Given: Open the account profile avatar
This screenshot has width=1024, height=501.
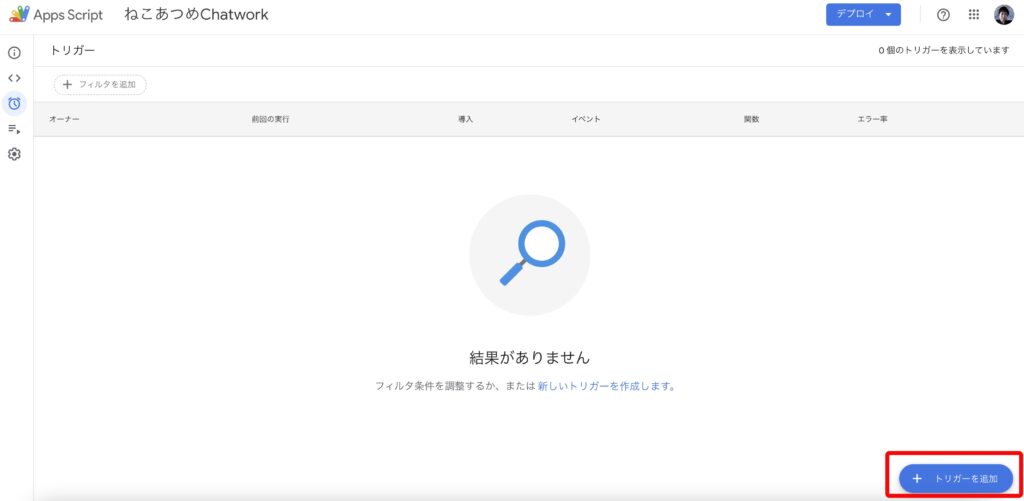Looking at the screenshot, I should tap(1004, 15).
